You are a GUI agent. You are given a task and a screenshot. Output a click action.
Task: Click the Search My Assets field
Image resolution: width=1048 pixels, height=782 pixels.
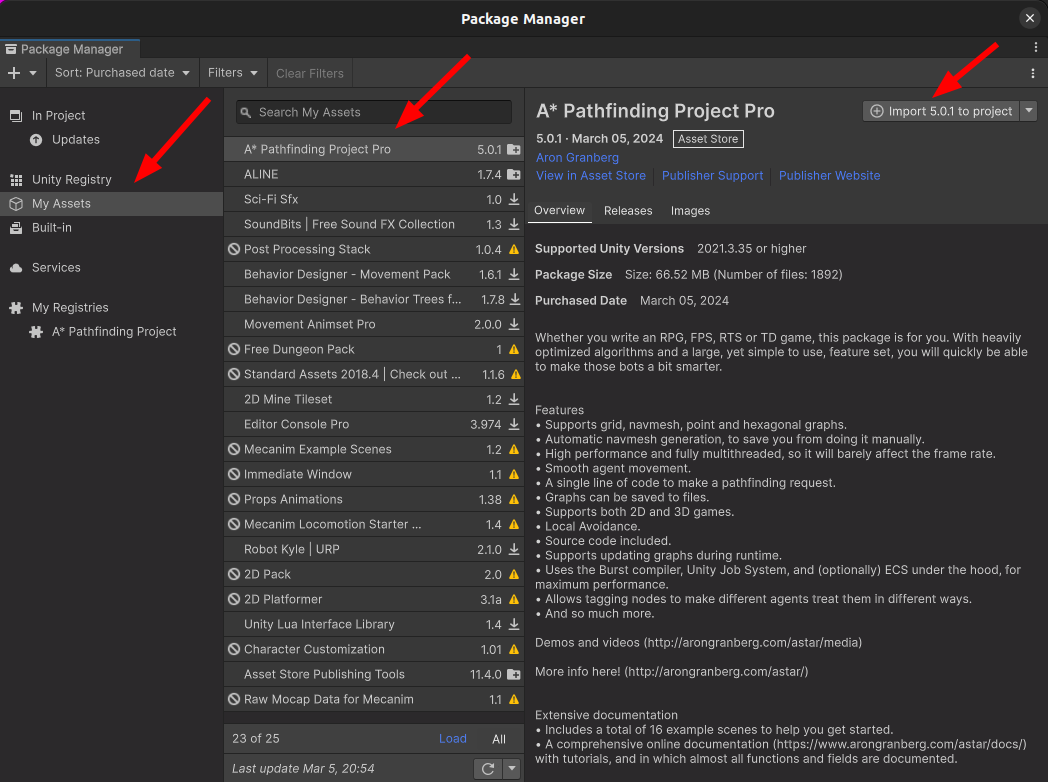(374, 112)
